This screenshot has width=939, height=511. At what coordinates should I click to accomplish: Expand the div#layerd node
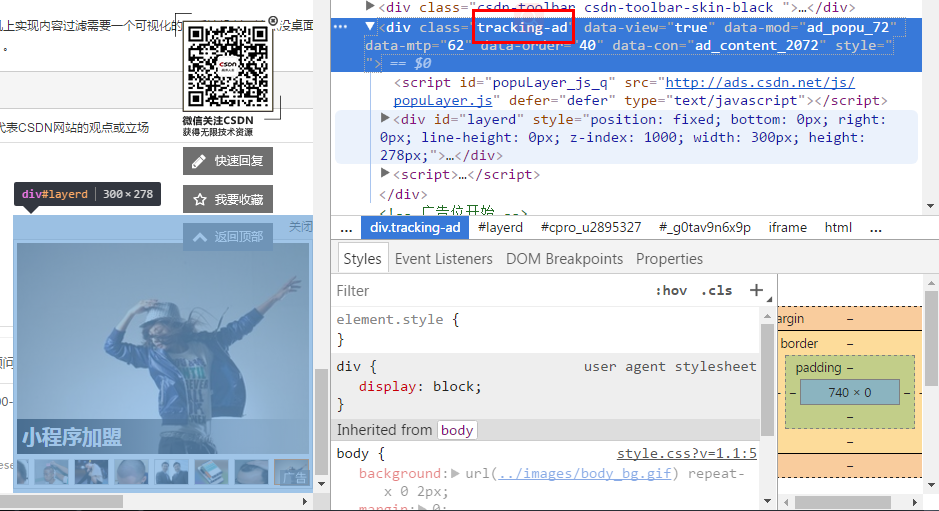pyautogui.click(x=385, y=119)
